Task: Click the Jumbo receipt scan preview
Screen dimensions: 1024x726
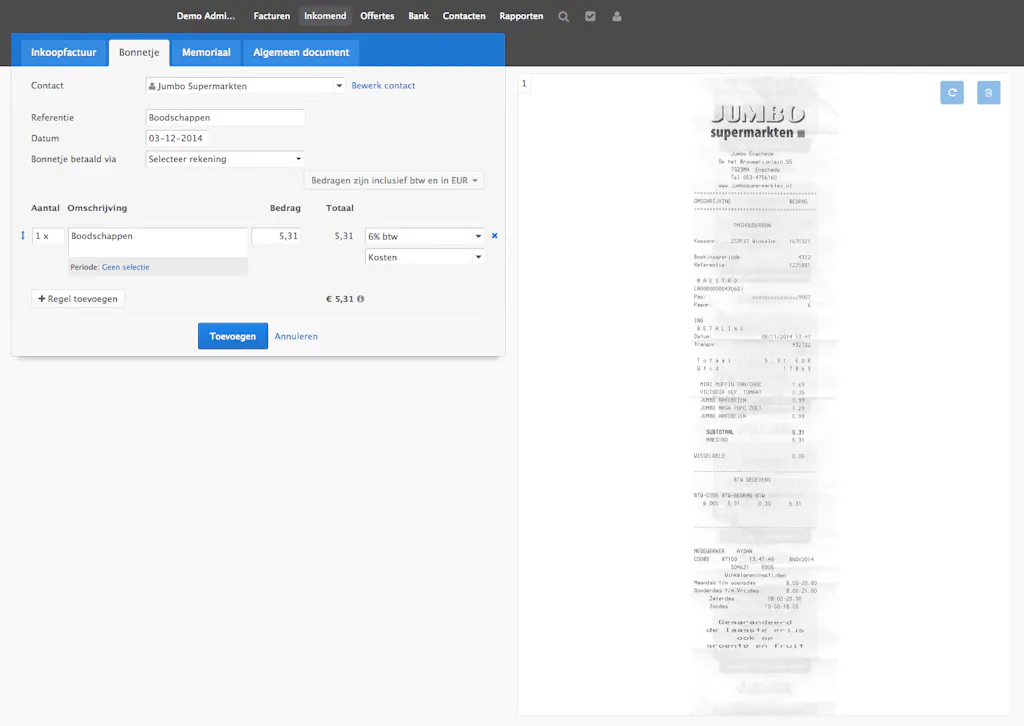Action: [x=764, y=395]
